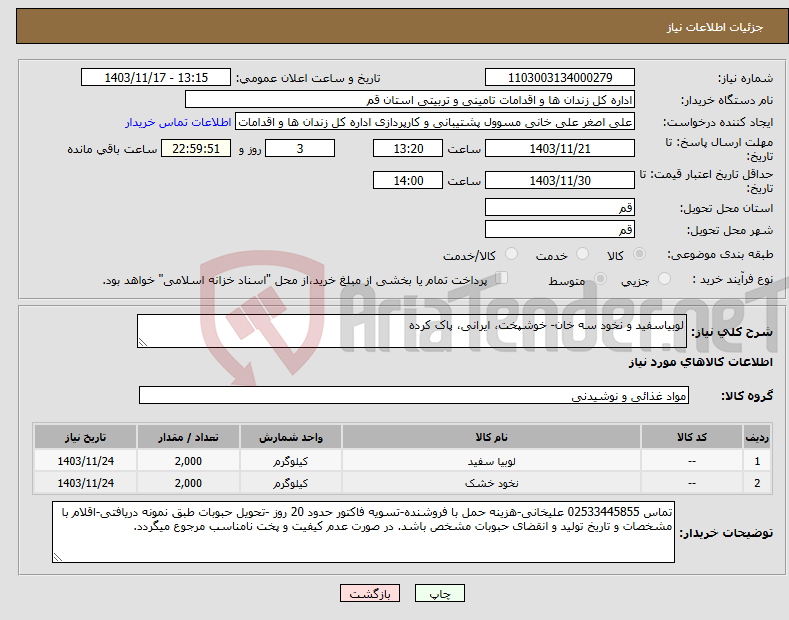Click the general need description text area

(x=412, y=331)
